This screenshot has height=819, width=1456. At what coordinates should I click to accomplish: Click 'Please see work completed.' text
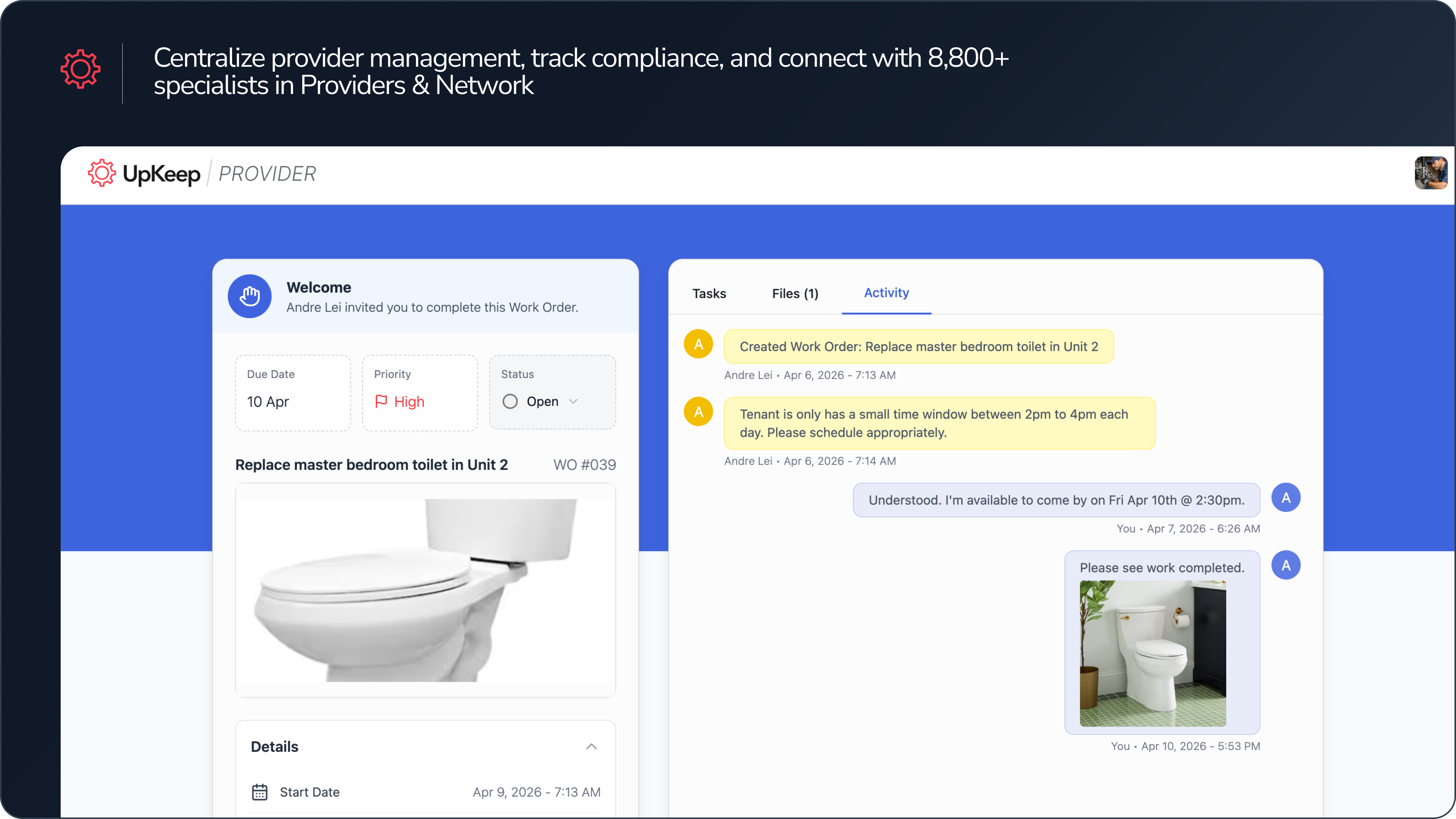1162,568
